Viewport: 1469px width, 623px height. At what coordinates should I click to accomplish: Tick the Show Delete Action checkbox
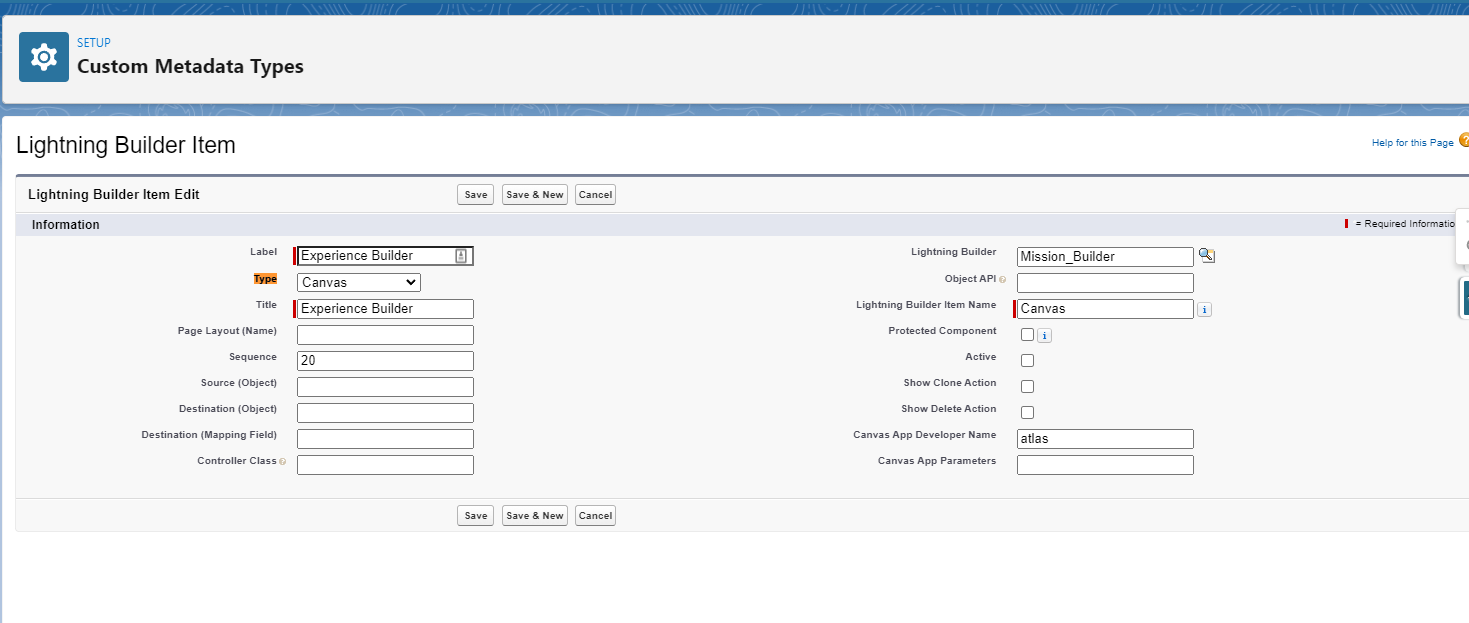coord(1027,413)
